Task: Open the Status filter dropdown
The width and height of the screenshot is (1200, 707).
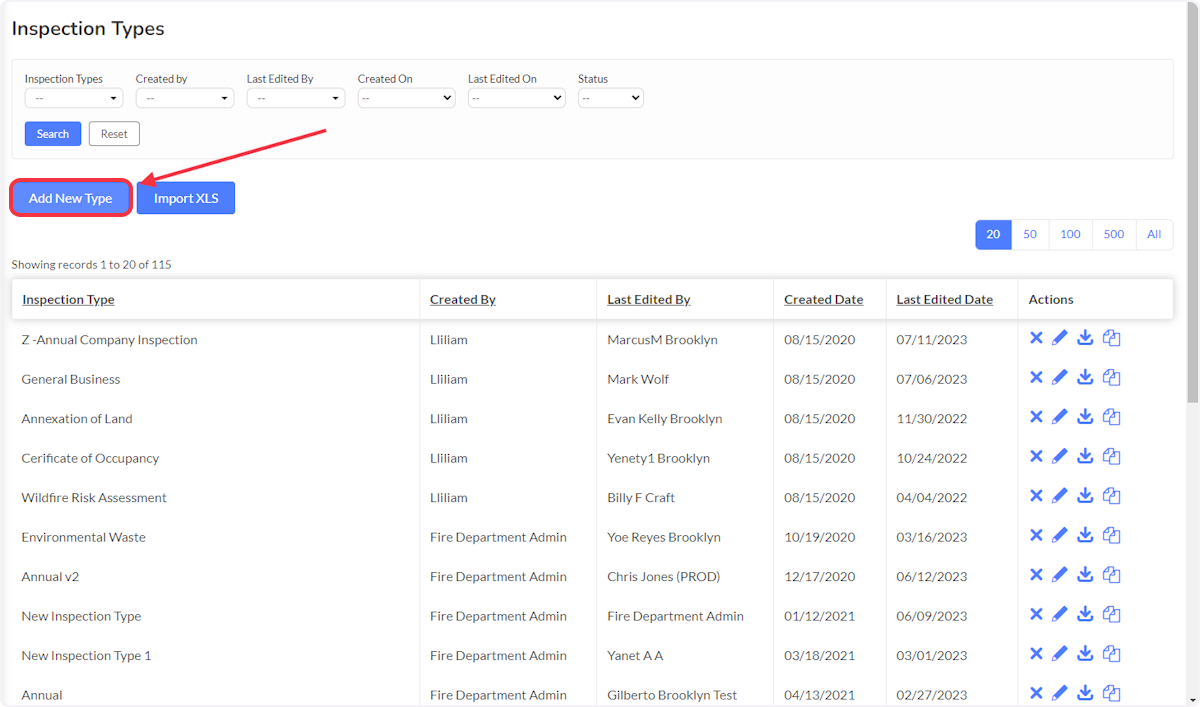Action: point(611,98)
